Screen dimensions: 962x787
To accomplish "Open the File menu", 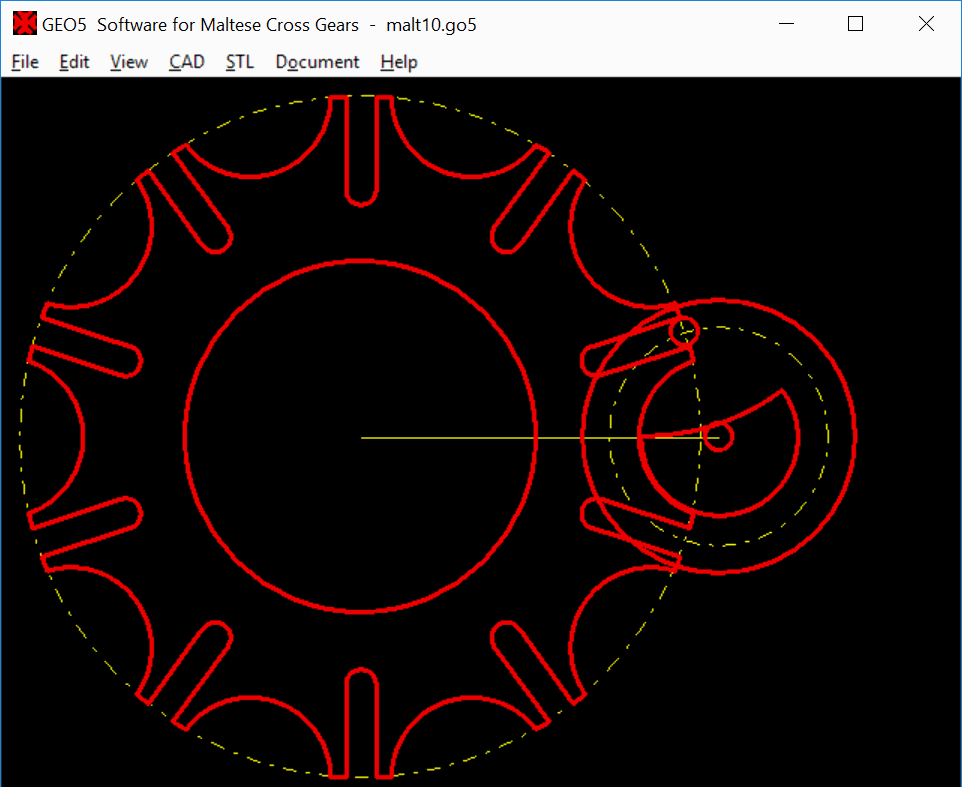I will pos(25,62).
